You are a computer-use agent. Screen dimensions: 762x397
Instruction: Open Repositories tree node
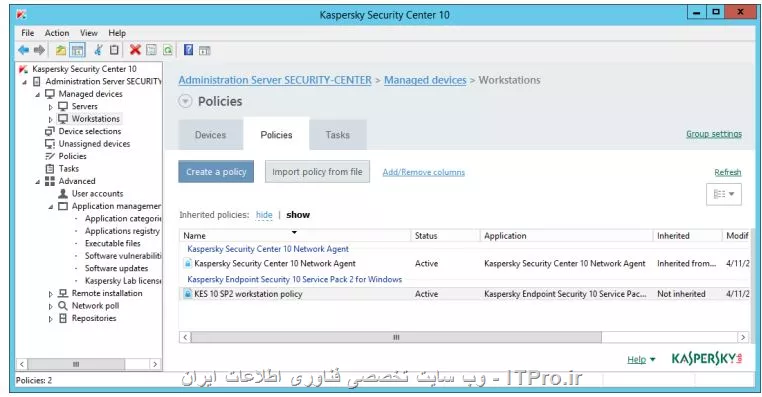click(94, 318)
